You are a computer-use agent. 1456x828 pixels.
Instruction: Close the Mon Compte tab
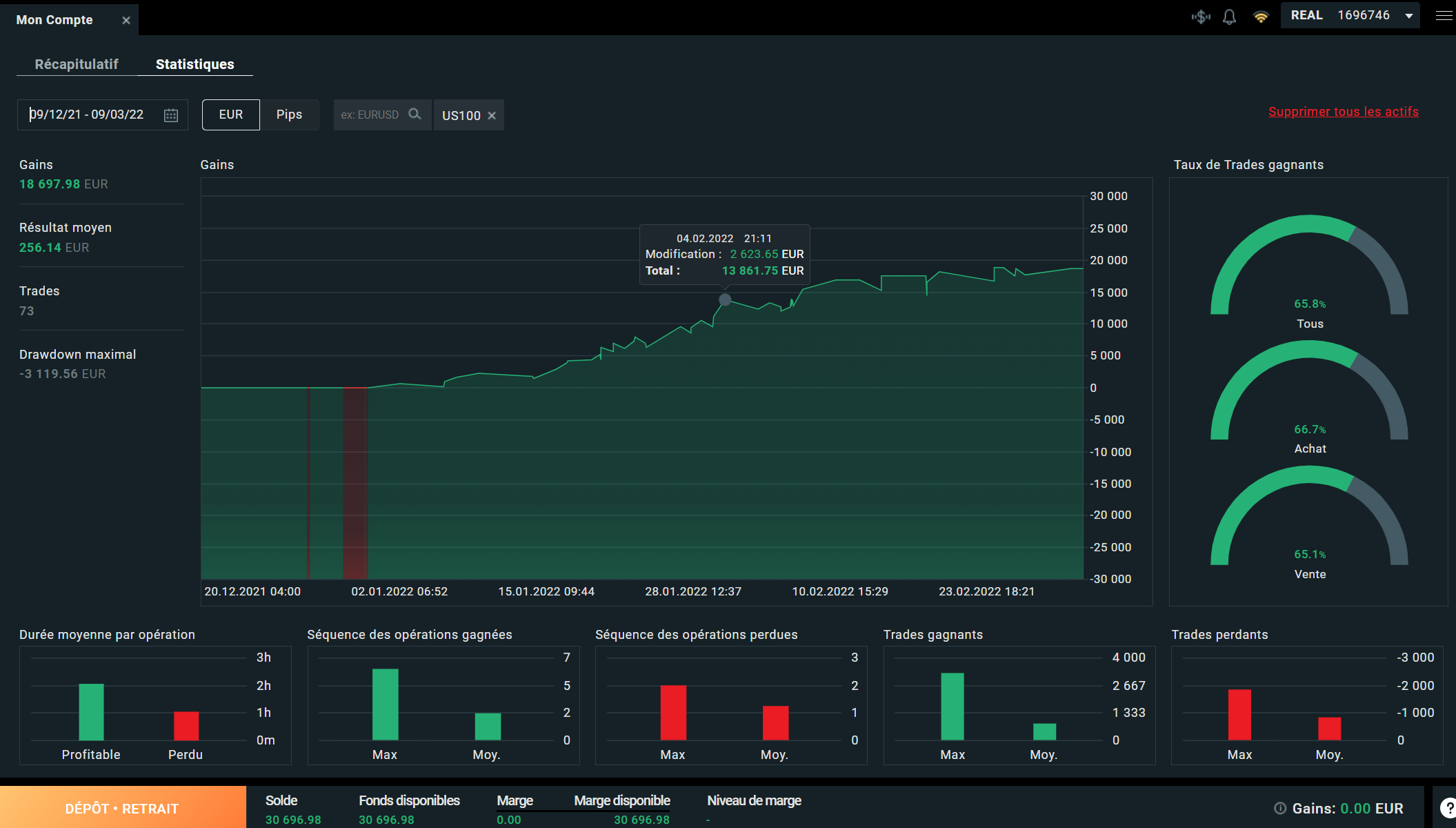tap(126, 21)
